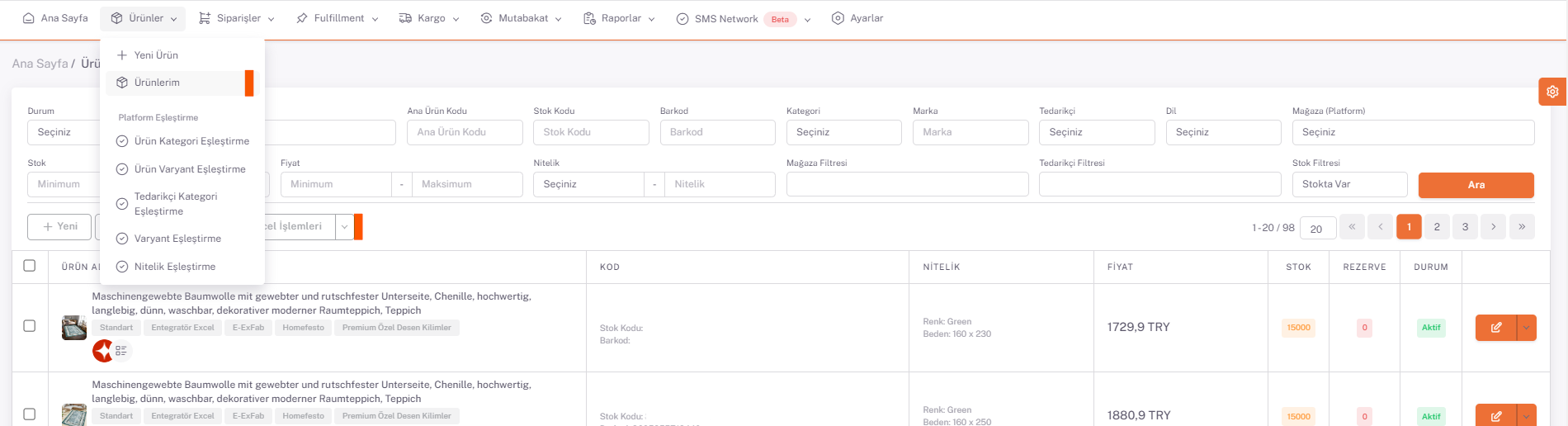Image resolution: width=1568 pixels, height=426 pixels.
Task: Click the Yeni button
Action: point(59,226)
